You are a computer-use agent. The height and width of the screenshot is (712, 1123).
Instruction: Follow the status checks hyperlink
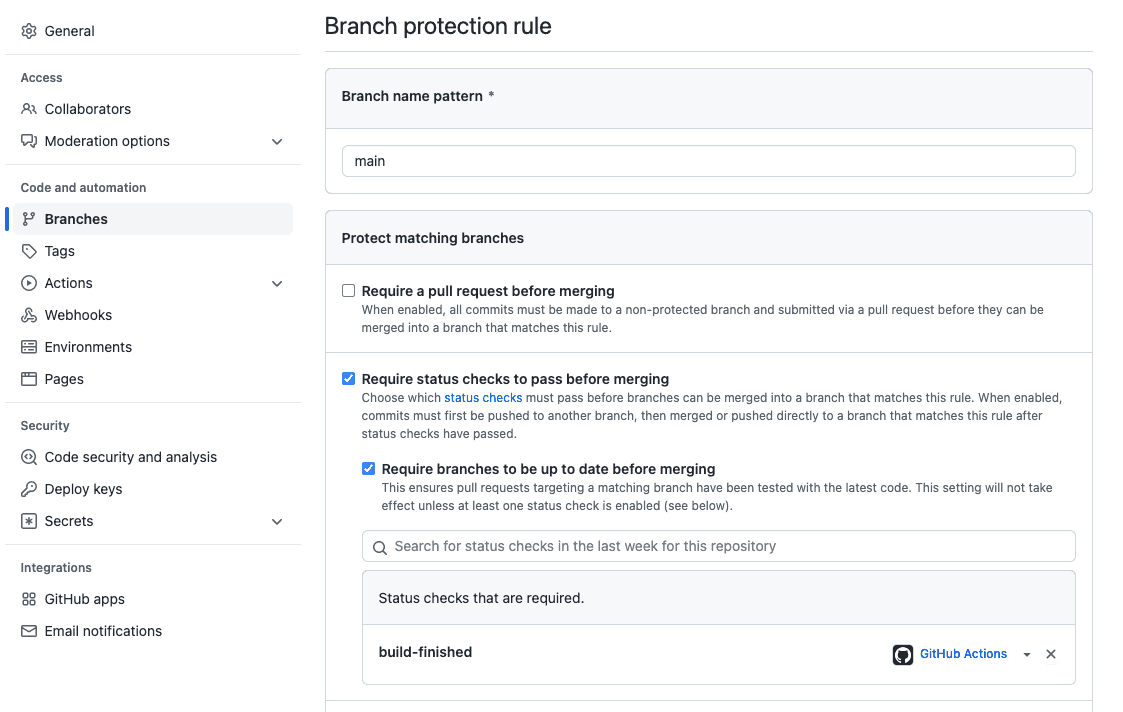pos(483,398)
